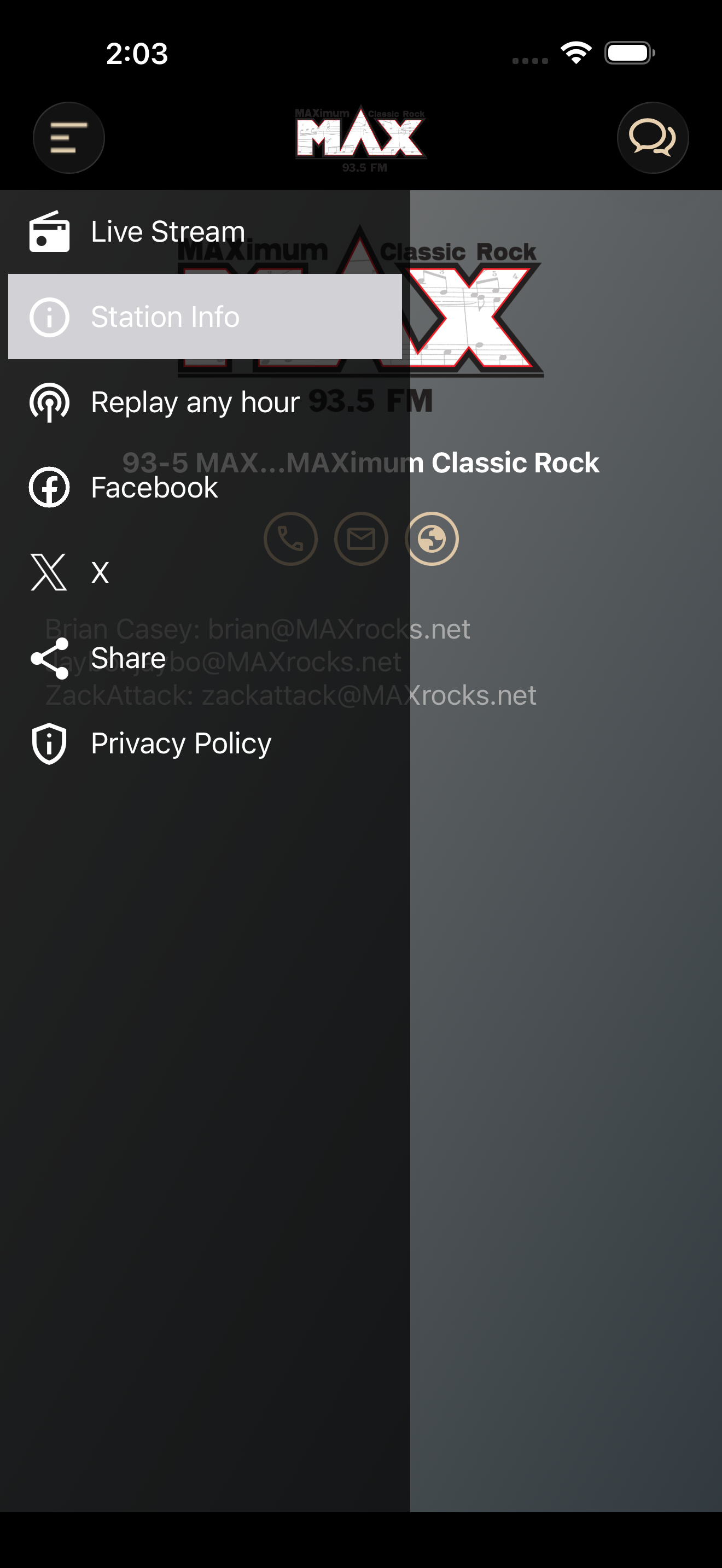Open Replay any hour entry
This screenshot has width=722, height=1568.
point(205,402)
